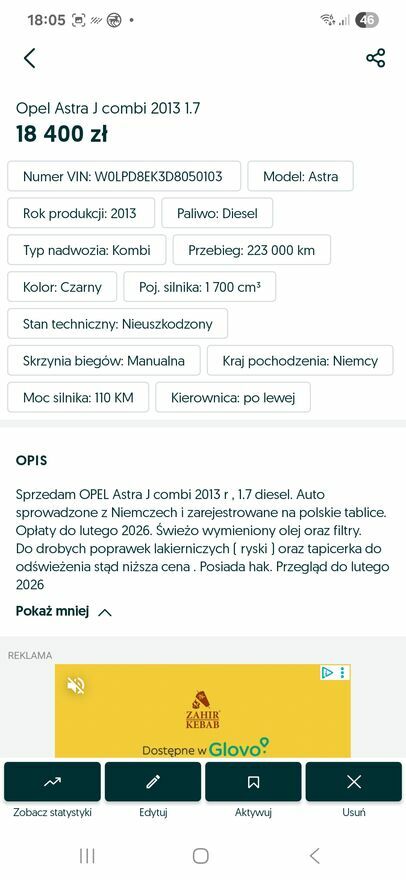Open the ad choices info icon
The height and width of the screenshot is (880, 406).
click(327, 672)
